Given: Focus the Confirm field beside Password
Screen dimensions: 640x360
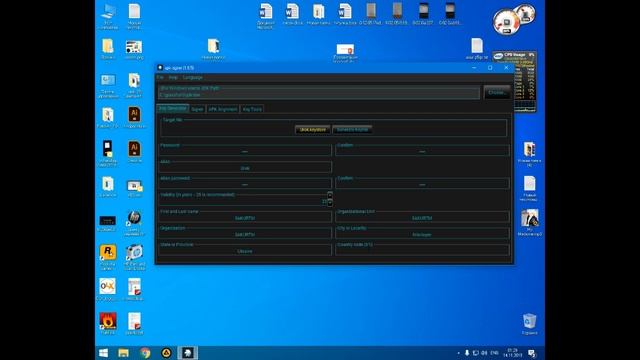Looking at the screenshot, I should pyautogui.click(x=422, y=151).
